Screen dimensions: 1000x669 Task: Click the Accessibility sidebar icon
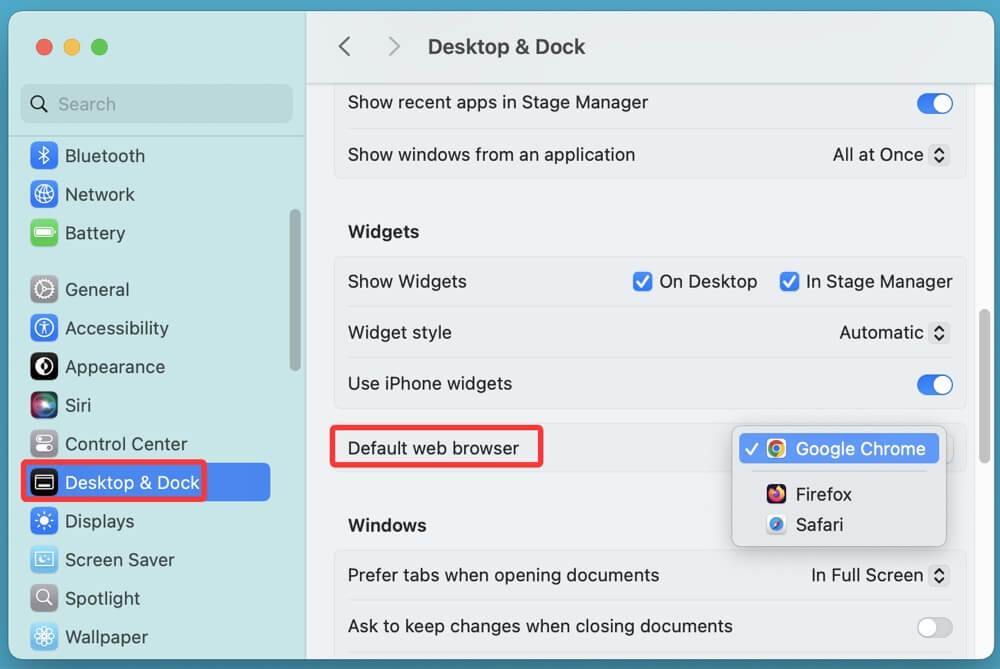point(44,328)
